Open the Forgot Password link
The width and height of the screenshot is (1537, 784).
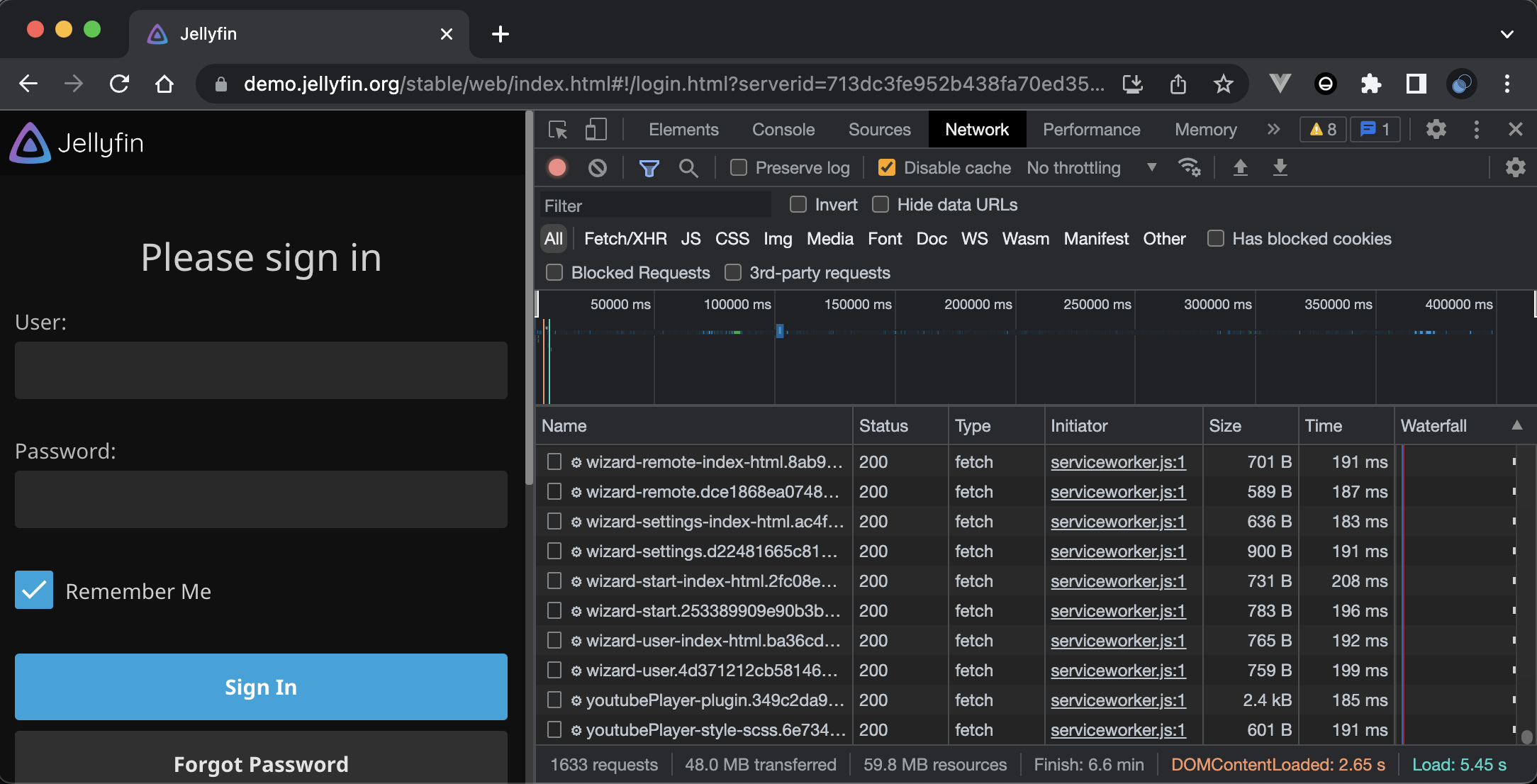261,764
